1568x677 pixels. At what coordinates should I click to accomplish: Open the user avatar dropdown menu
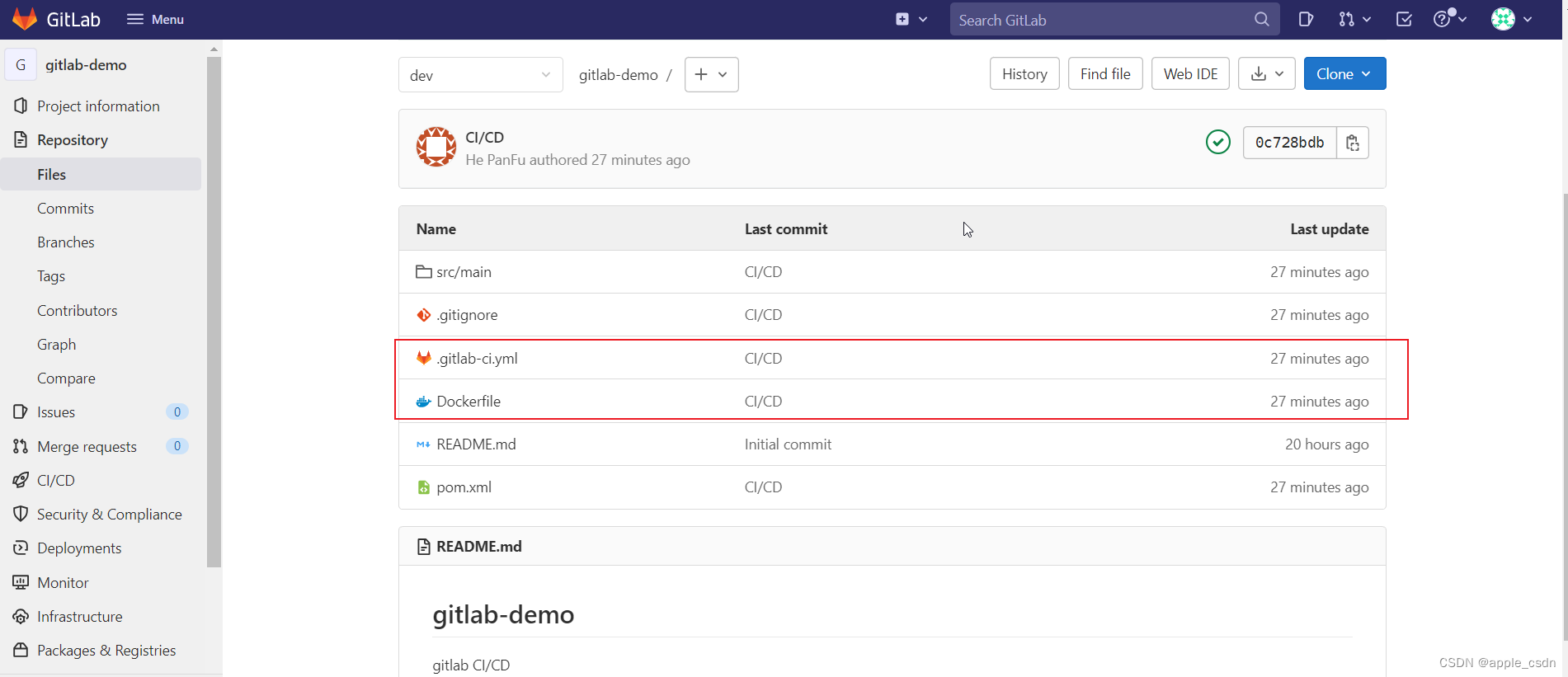point(1512,19)
